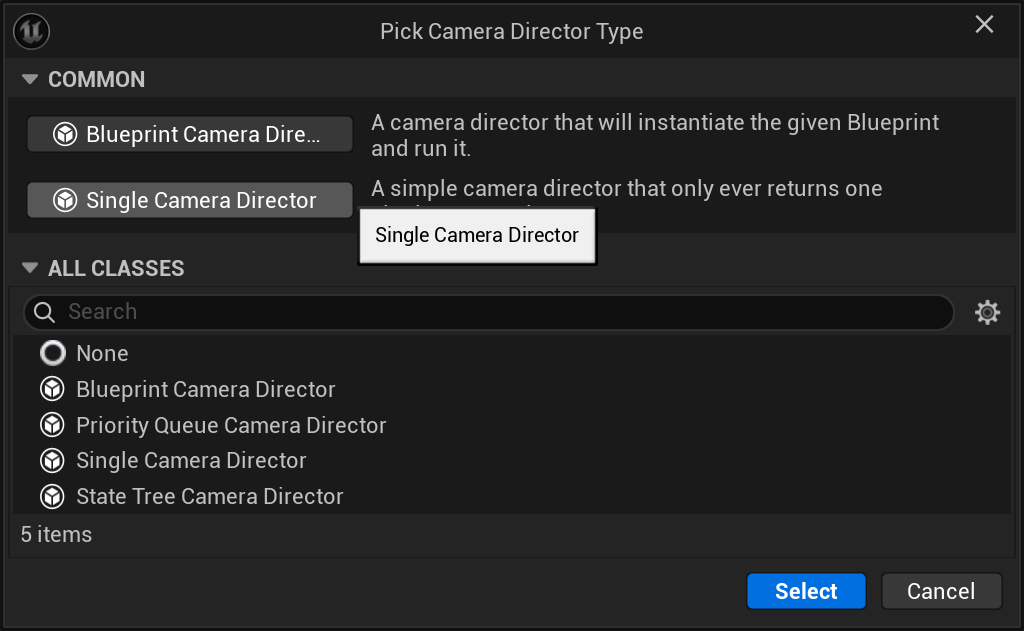Click the Blueprint Camera Director list icon
Image resolution: width=1024 pixels, height=631 pixels.
[x=52, y=389]
